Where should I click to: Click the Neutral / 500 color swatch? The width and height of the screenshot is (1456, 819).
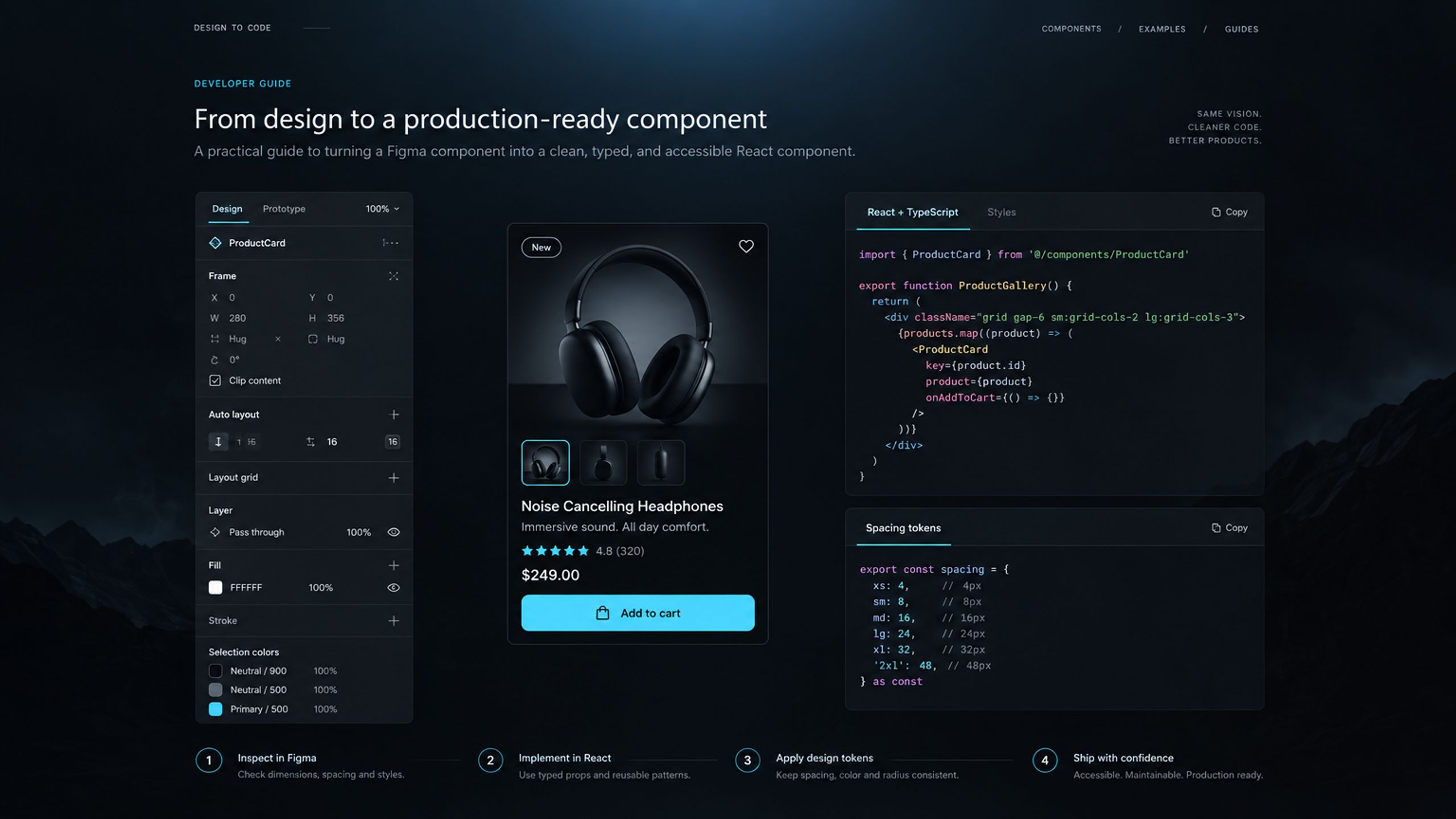[x=216, y=690]
